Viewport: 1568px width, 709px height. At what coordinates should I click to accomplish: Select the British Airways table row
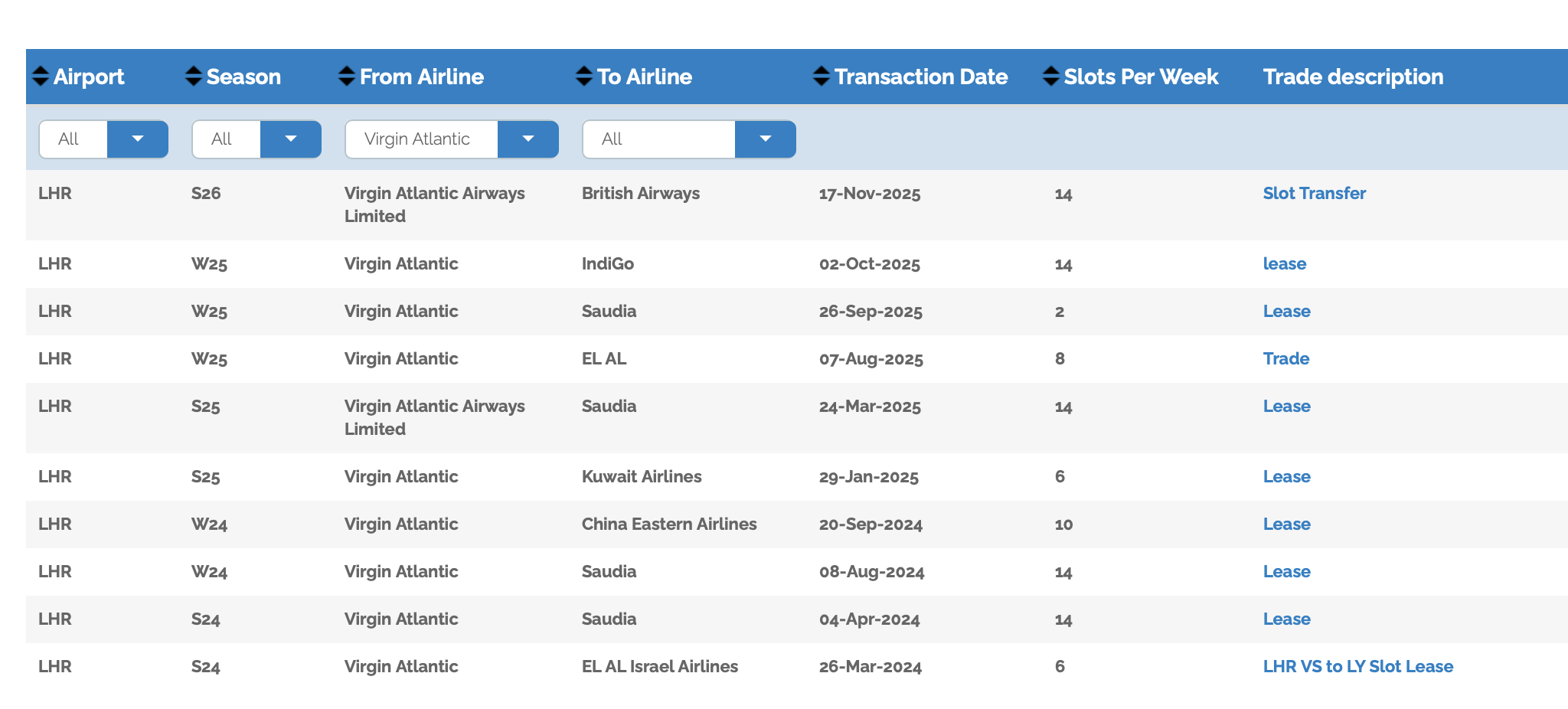click(x=797, y=204)
